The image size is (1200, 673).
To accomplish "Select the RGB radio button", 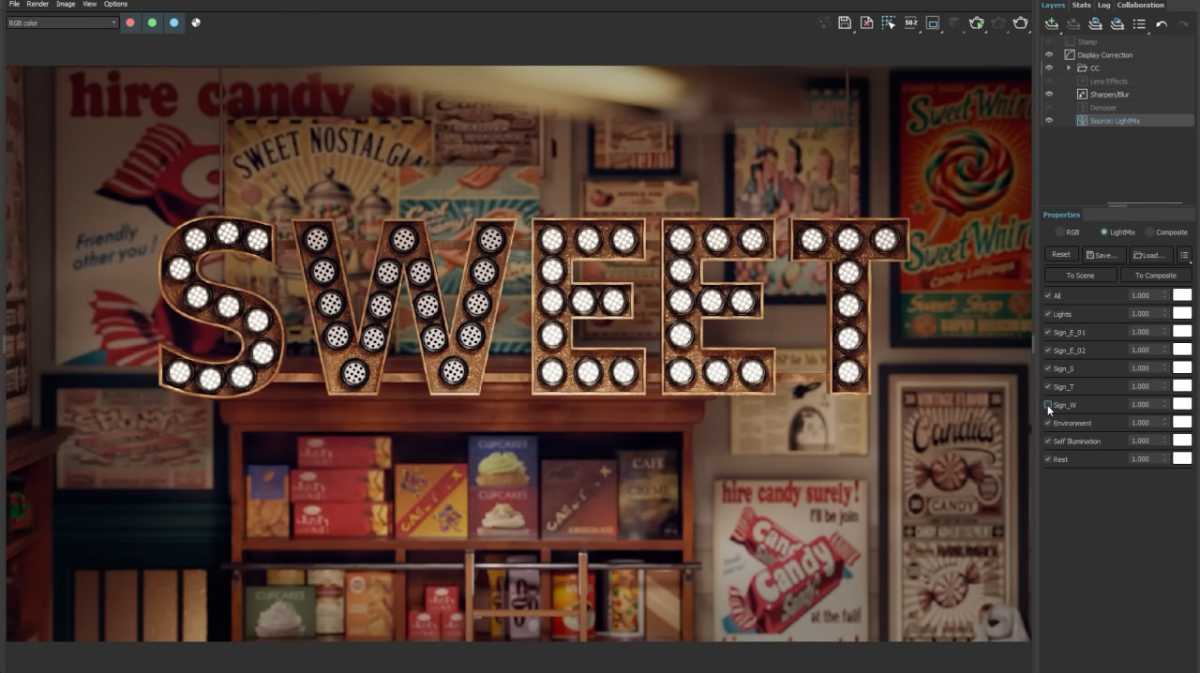I will click(1059, 232).
